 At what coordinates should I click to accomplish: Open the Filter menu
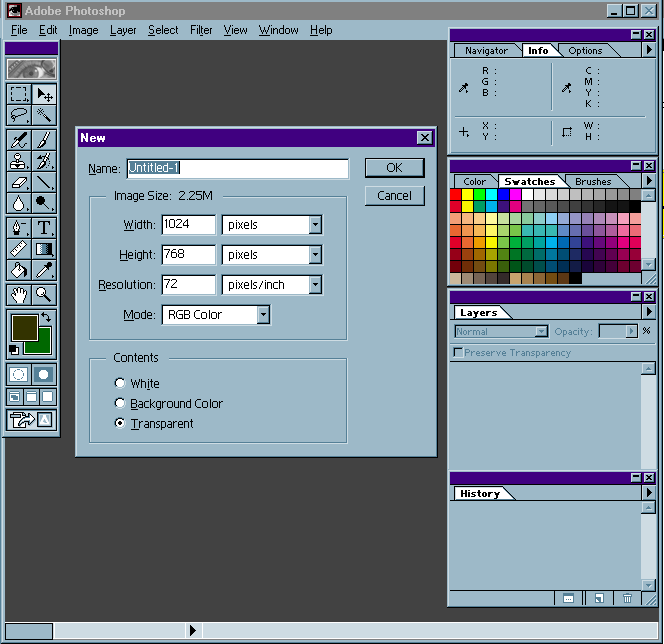click(201, 30)
